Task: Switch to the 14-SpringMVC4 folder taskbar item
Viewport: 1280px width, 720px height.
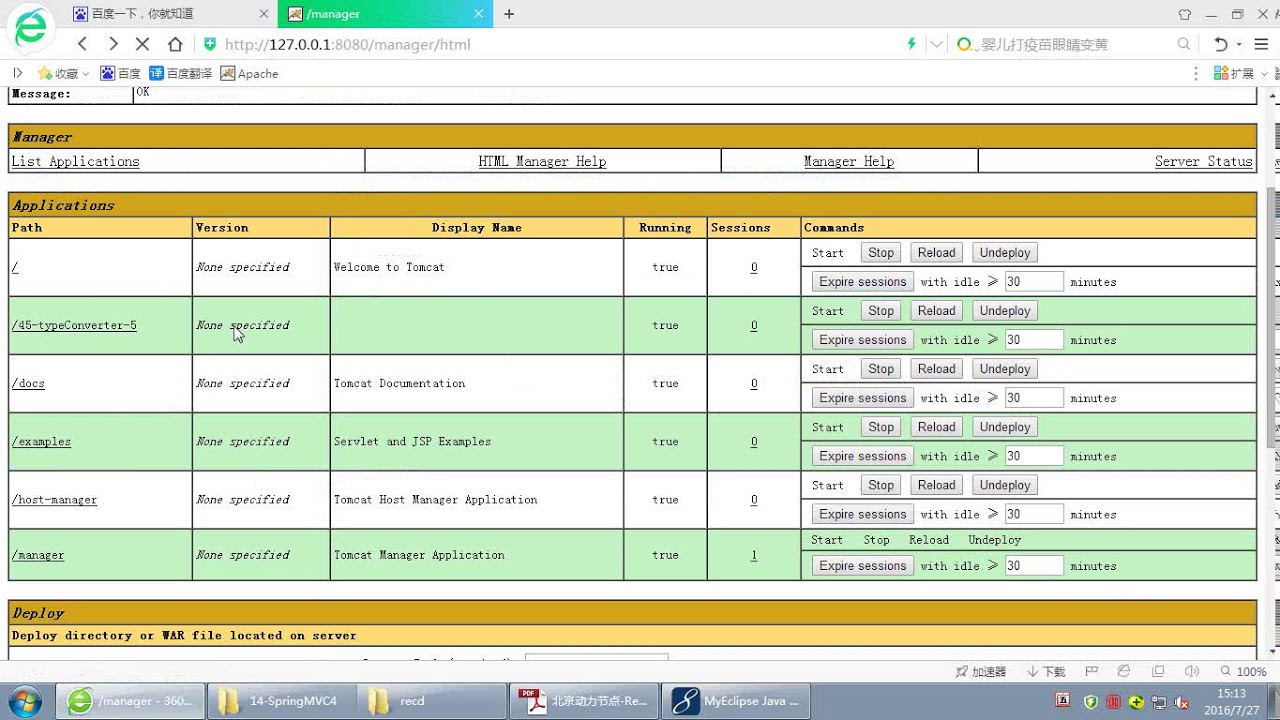Action: coord(280,701)
